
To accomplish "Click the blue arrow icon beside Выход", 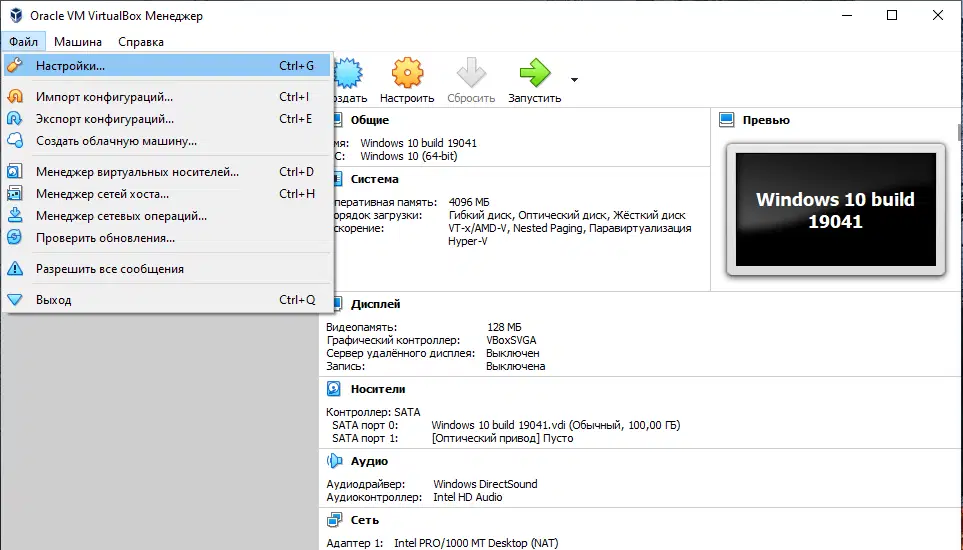I will click(x=15, y=300).
